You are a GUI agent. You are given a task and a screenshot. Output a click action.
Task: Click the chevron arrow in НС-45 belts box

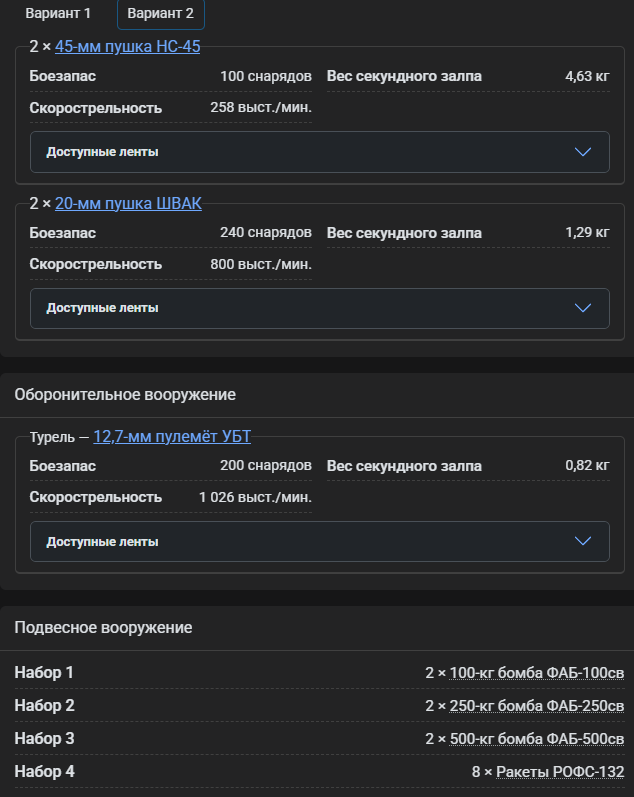(584, 152)
